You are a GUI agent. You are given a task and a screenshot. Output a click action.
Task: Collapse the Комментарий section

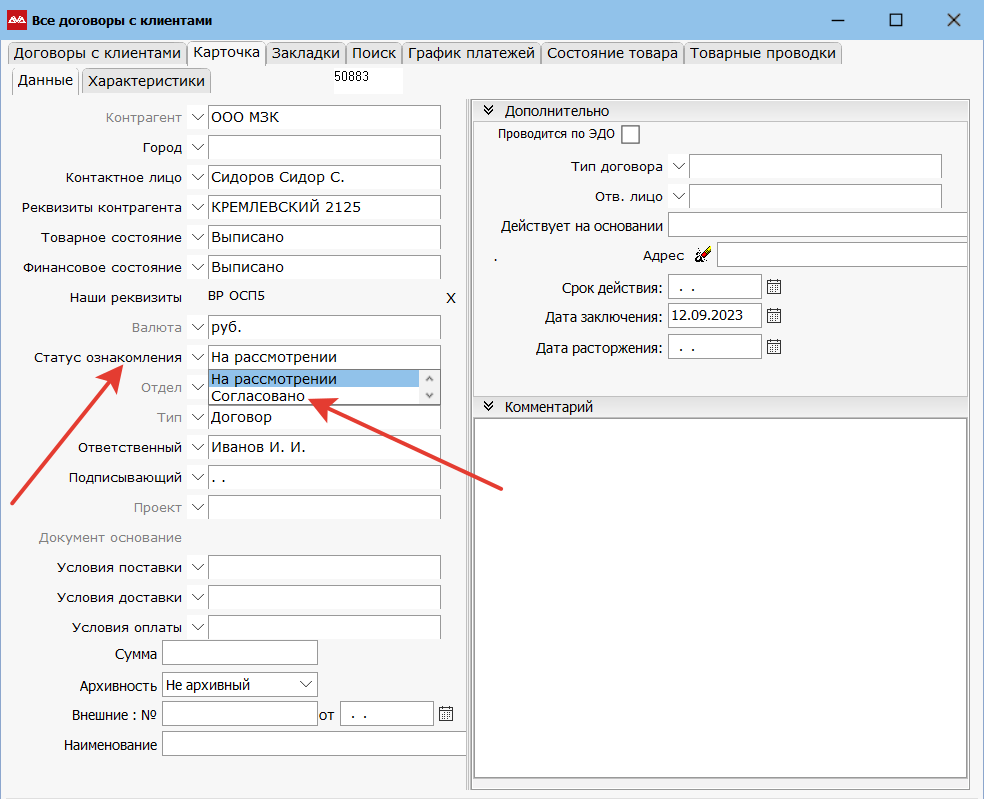pos(489,406)
